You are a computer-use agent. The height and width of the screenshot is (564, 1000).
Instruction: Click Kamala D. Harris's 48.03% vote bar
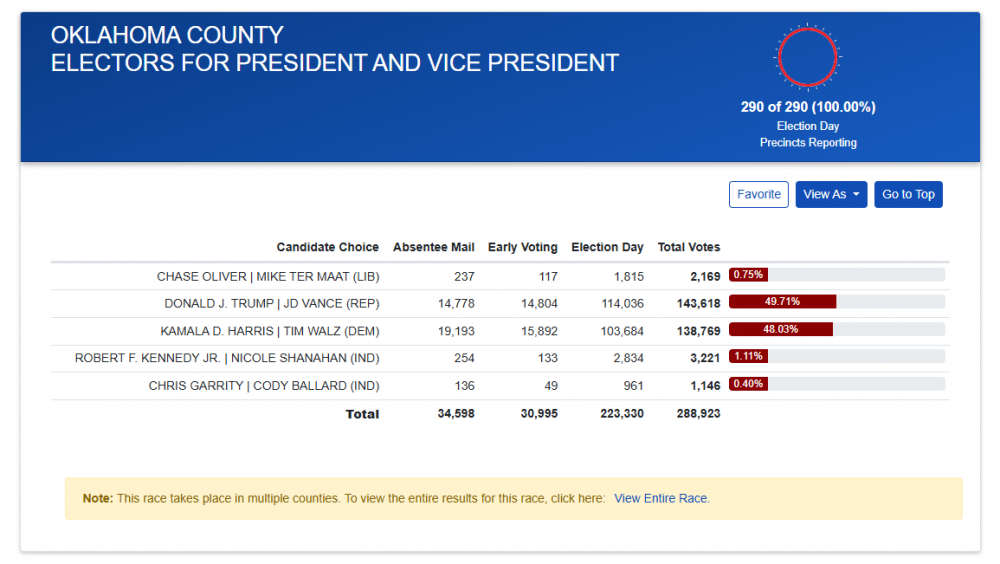[x=781, y=329]
